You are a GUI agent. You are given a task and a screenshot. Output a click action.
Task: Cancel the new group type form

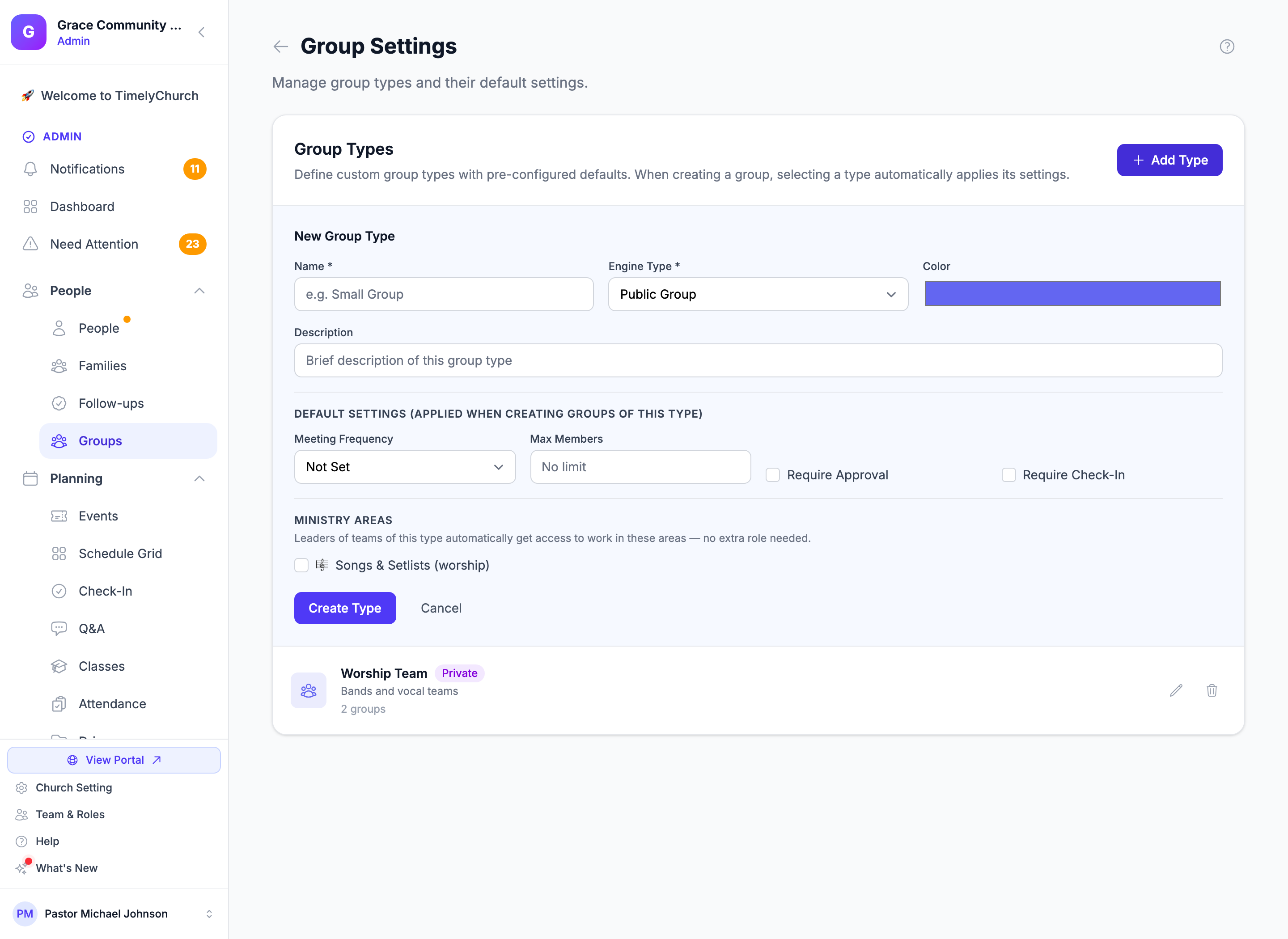pos(441,608)
